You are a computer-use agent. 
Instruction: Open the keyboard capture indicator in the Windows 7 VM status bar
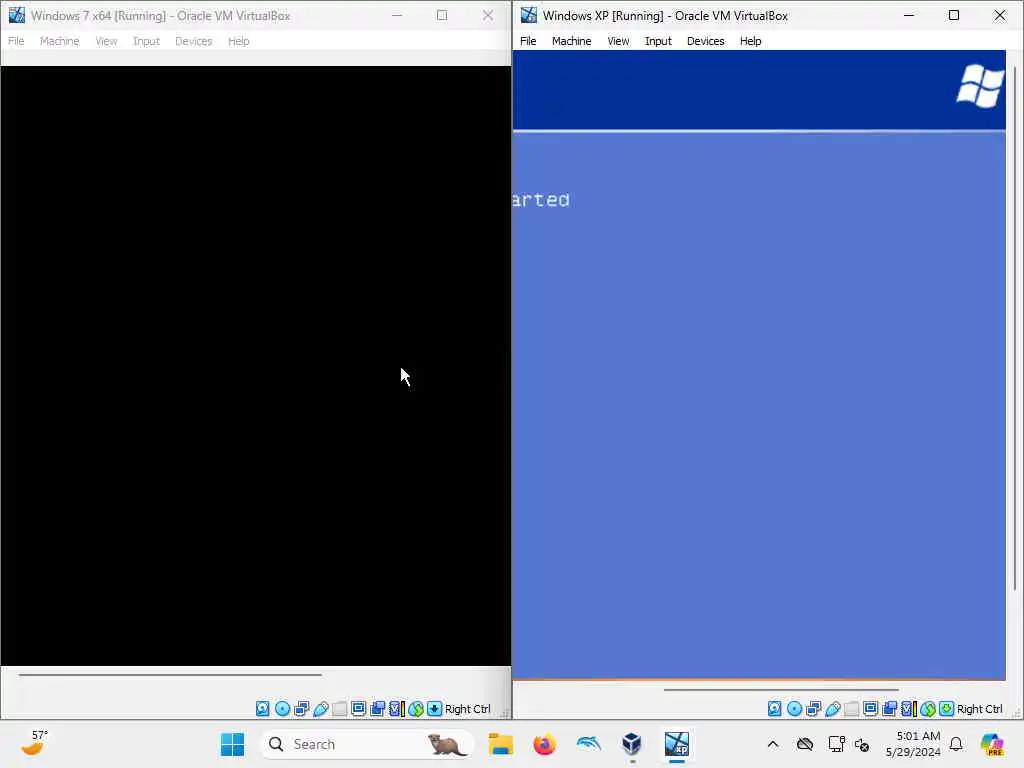click(x=434, y=709)
